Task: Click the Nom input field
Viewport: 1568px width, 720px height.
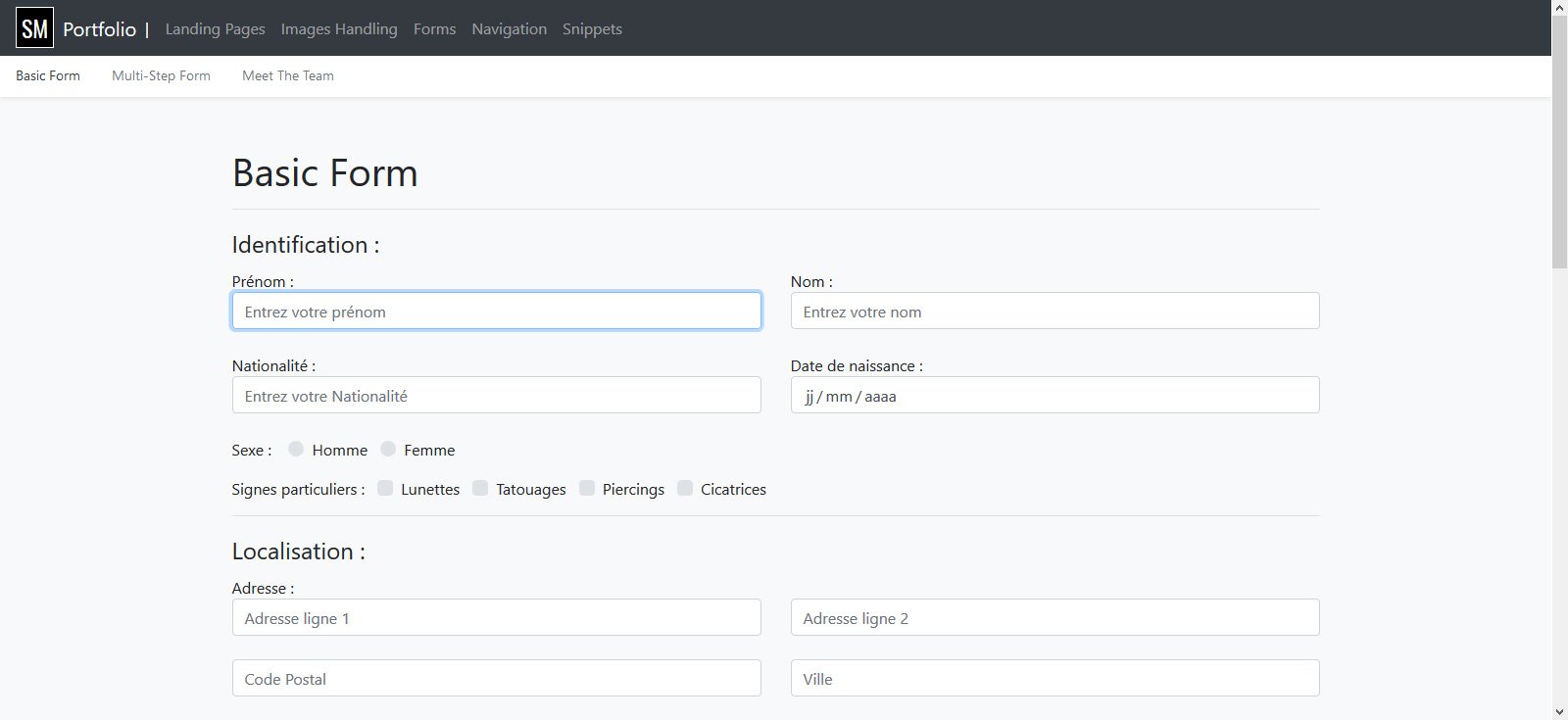Action: tap(1054, 311)
